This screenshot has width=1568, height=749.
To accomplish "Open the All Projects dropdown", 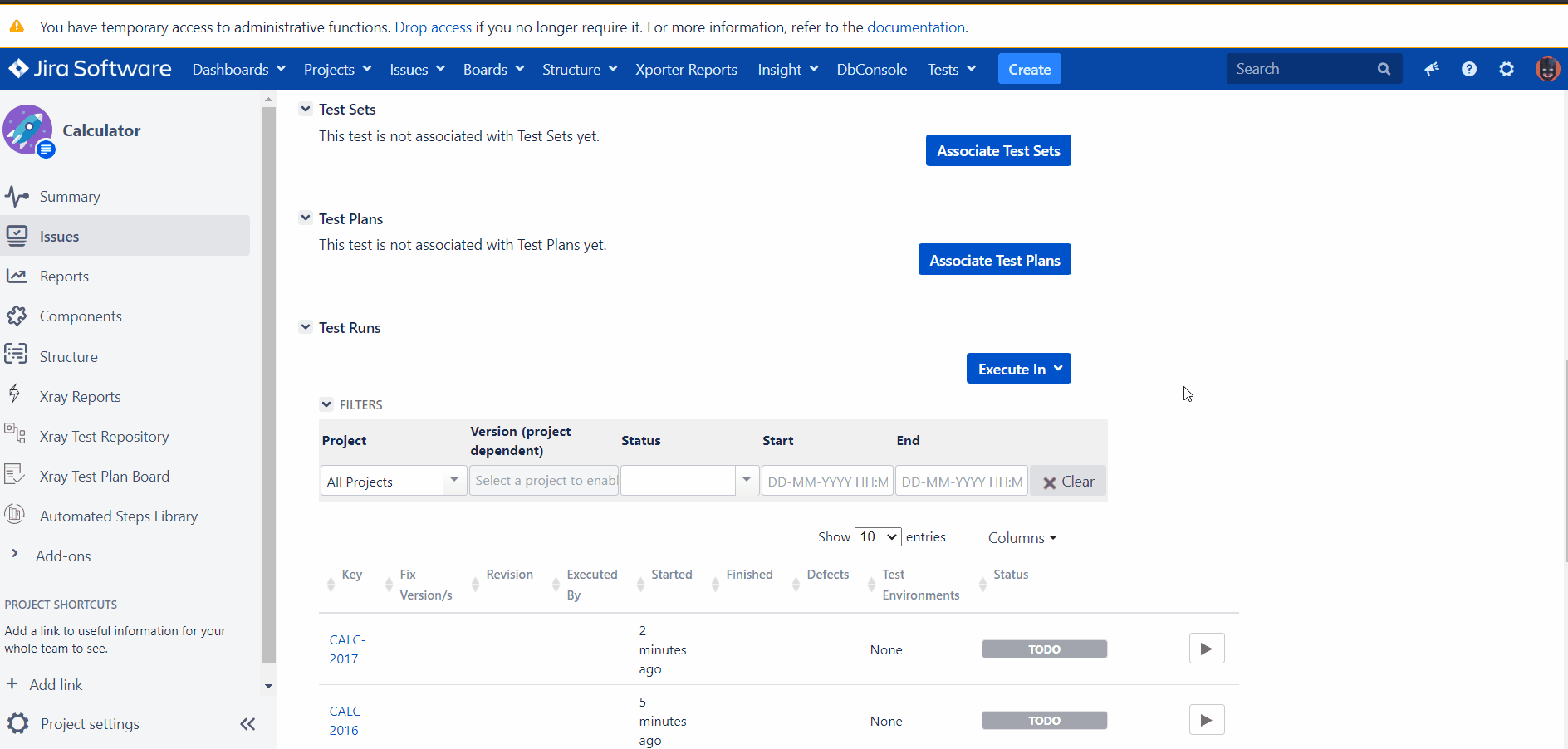I will tap(393, 482).
